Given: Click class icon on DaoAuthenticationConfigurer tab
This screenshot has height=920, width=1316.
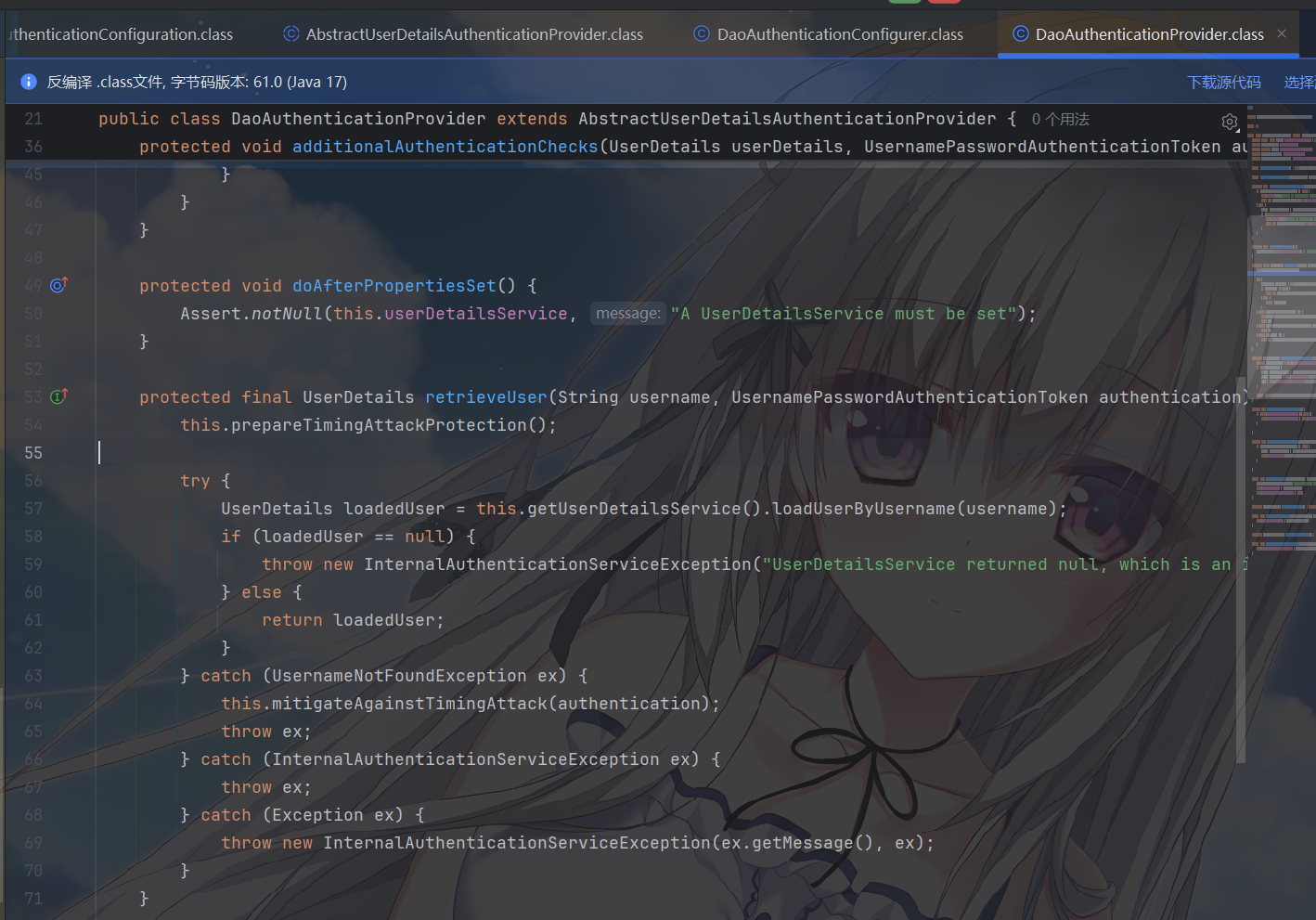Looking at the screenshot, I should click(702, 34).
